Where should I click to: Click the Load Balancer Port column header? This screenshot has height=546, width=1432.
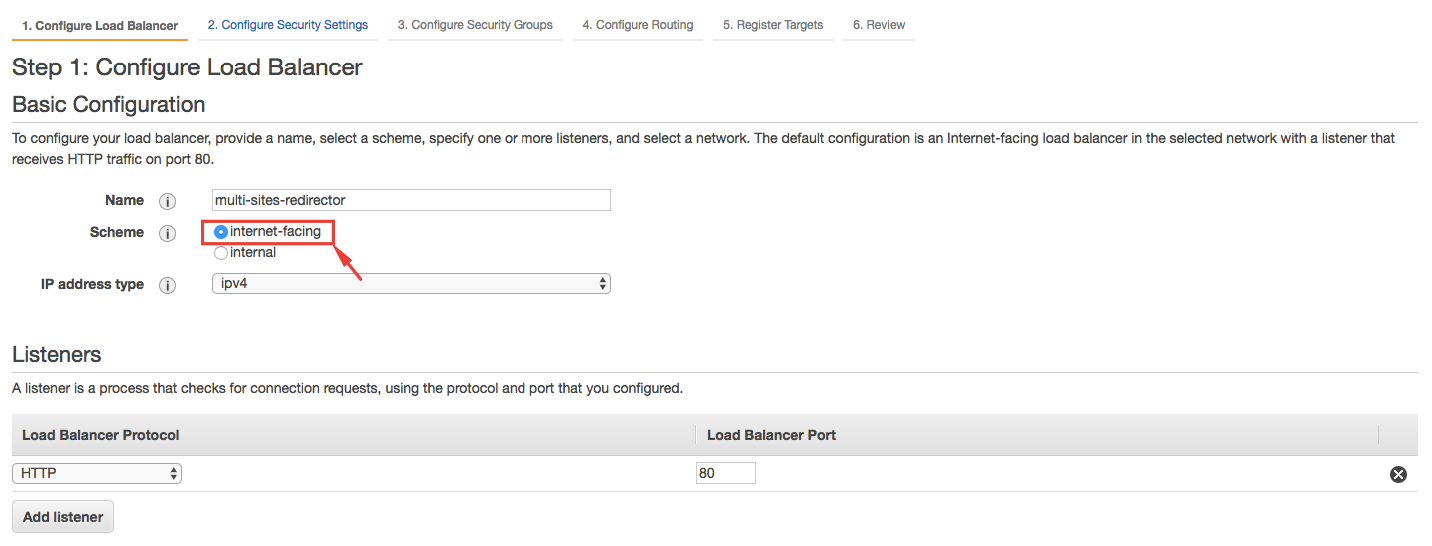[x=771, y=435]
